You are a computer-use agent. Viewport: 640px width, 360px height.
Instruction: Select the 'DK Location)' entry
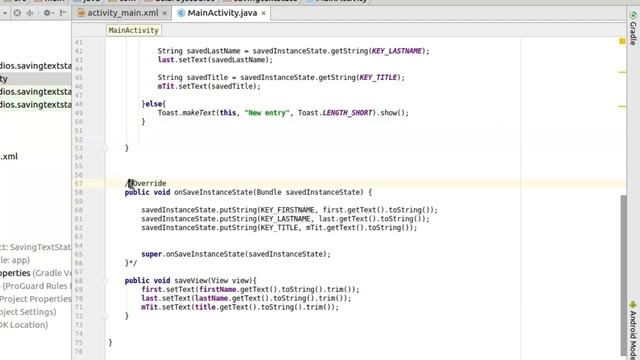[x=24, y=325]
